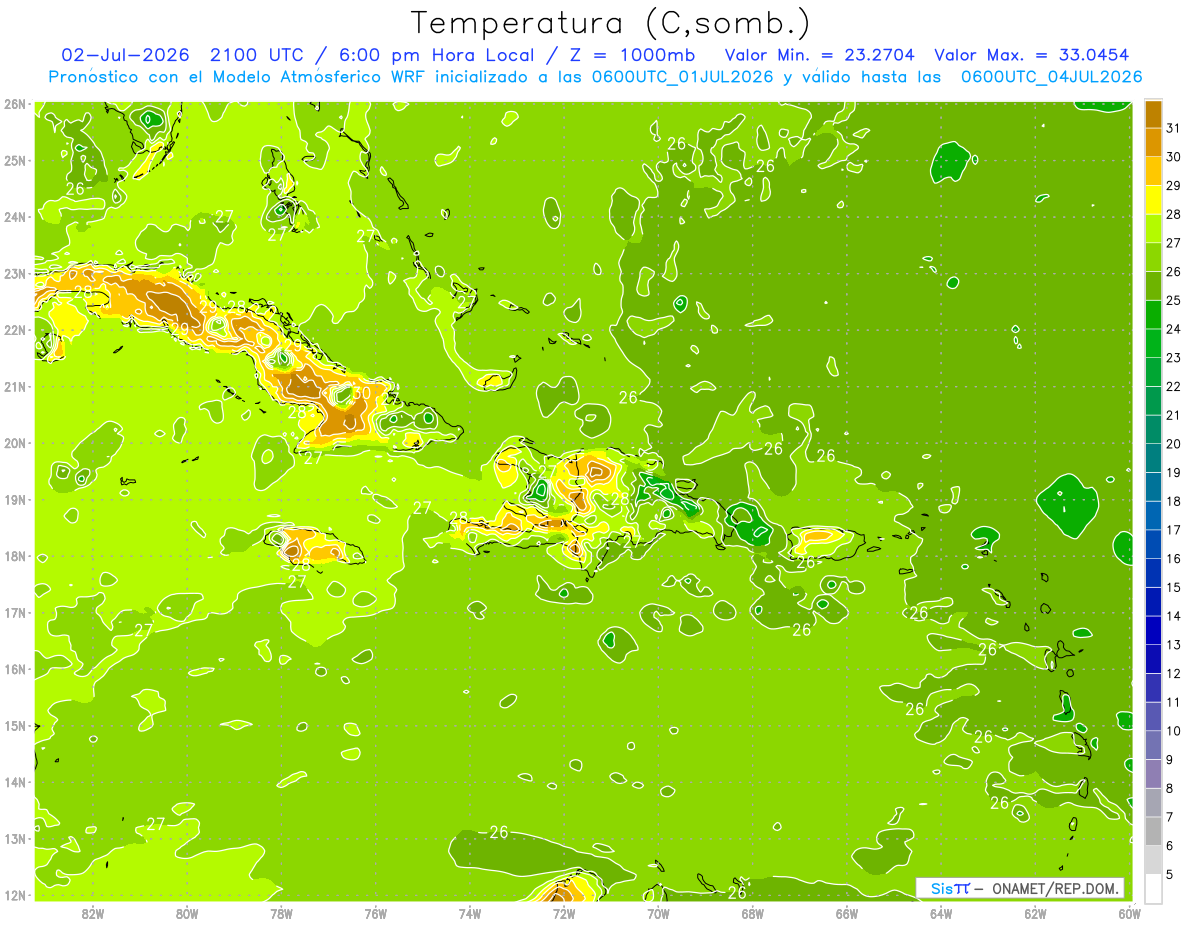This screenshot has height=927, width=1200.
Task: Select the color bar segment between 6 and 7
Action: [1153, 831]
